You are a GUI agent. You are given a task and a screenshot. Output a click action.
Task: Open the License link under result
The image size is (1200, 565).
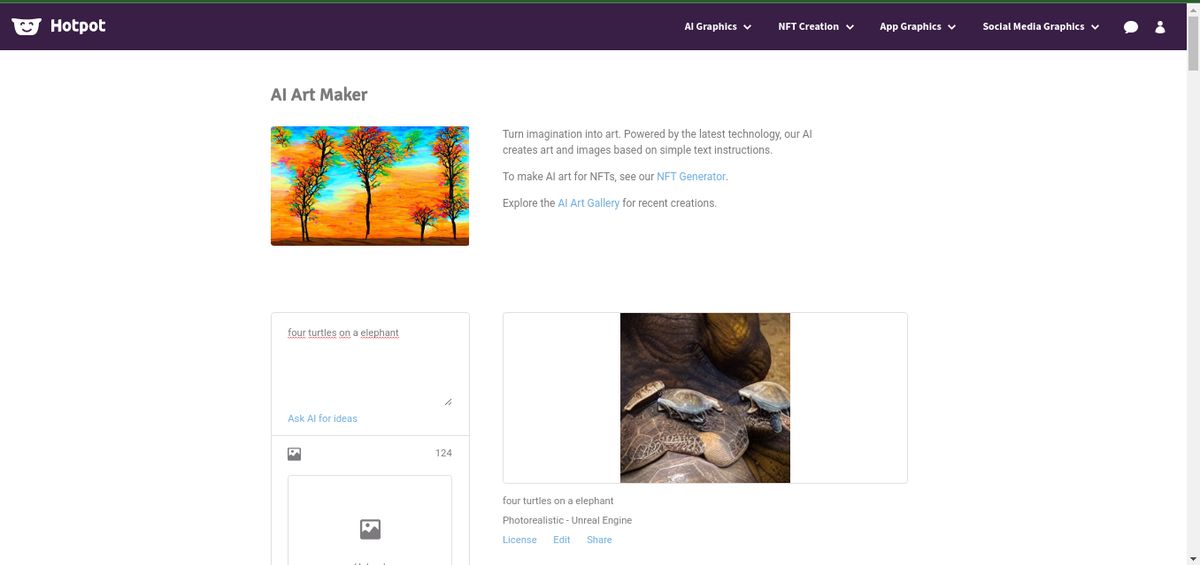tap(519, 540)
